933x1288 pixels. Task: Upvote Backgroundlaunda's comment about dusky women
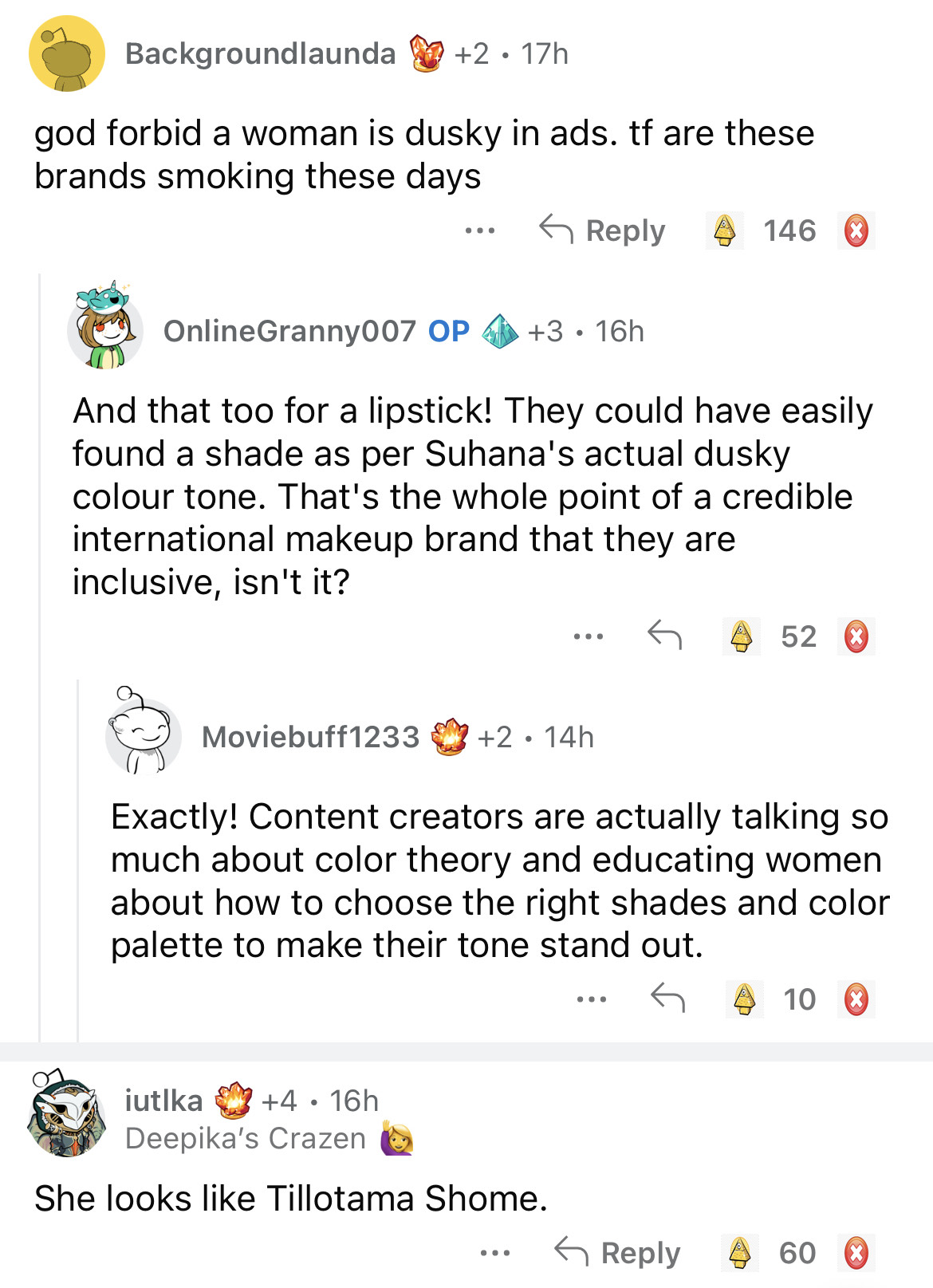click(x=724, y=231)
